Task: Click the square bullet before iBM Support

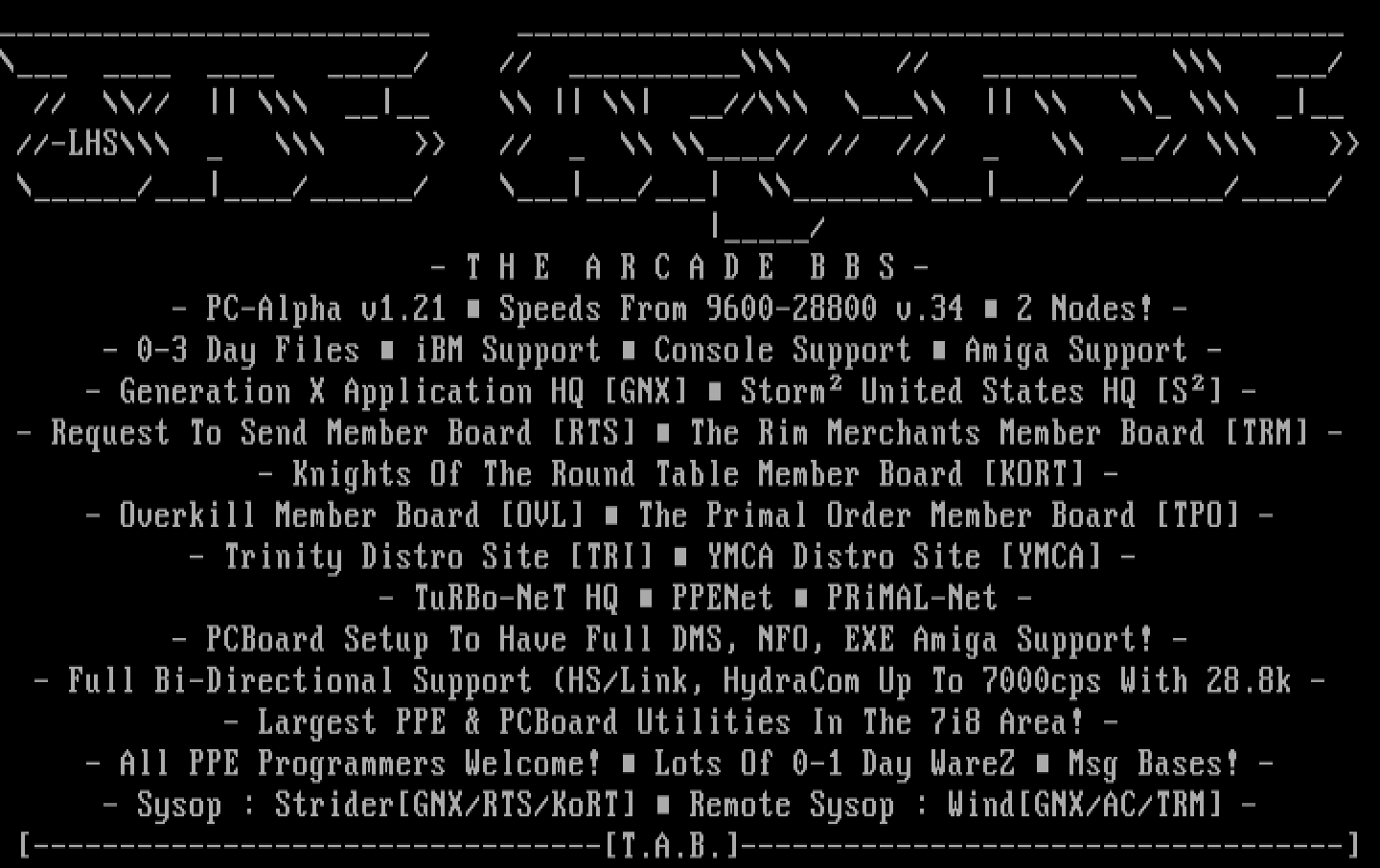Action: tap(386, 350)
